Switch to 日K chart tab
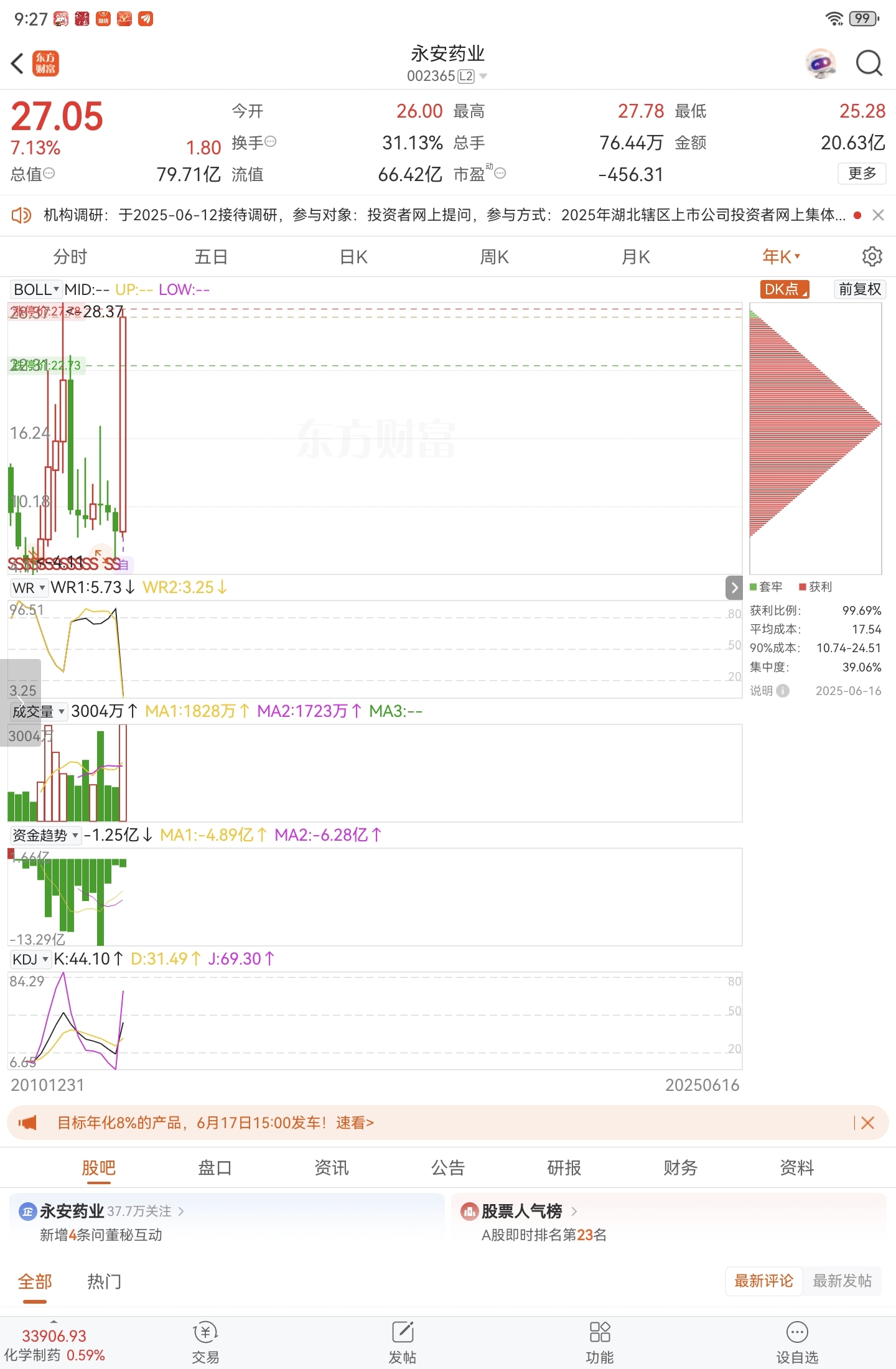The height and width of the screenshot is (1369, 896). (353, 256)
